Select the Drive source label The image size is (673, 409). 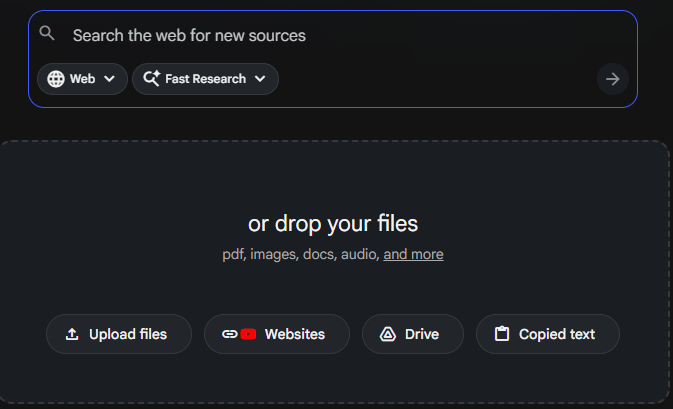tap(422, 334)
